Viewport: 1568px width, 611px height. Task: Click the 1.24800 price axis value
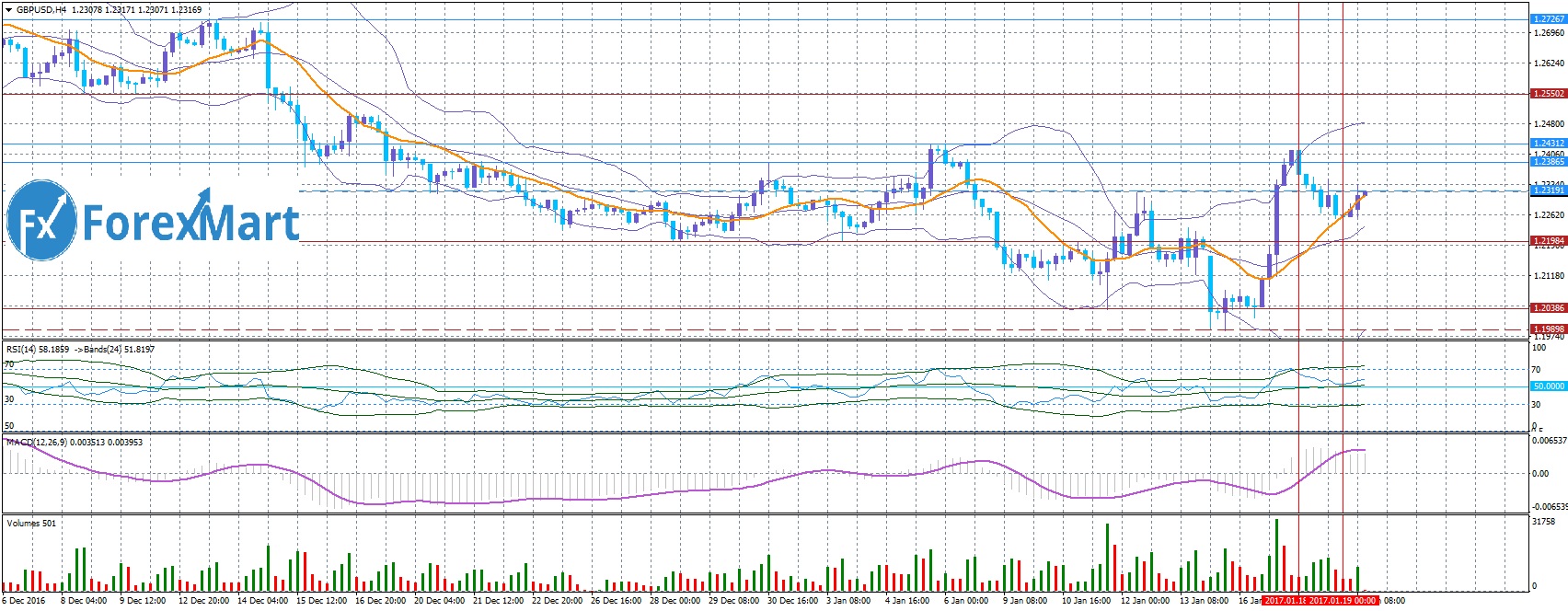tap(1549, 124)
